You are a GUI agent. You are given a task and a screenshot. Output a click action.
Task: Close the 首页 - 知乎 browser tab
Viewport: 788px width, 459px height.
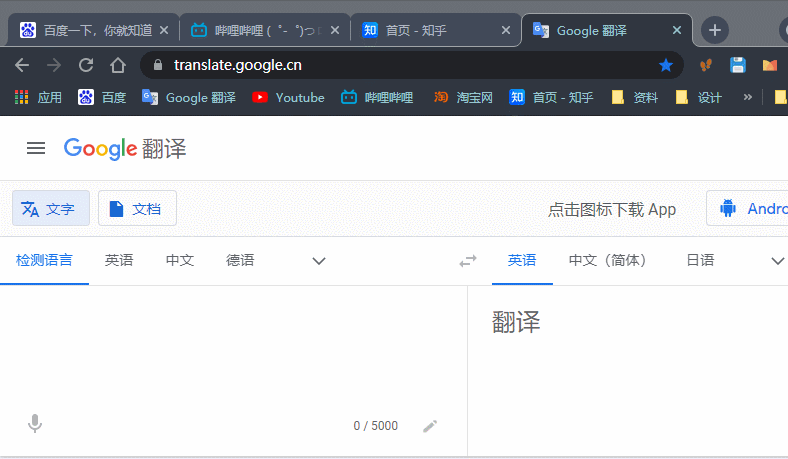(506, 30)
